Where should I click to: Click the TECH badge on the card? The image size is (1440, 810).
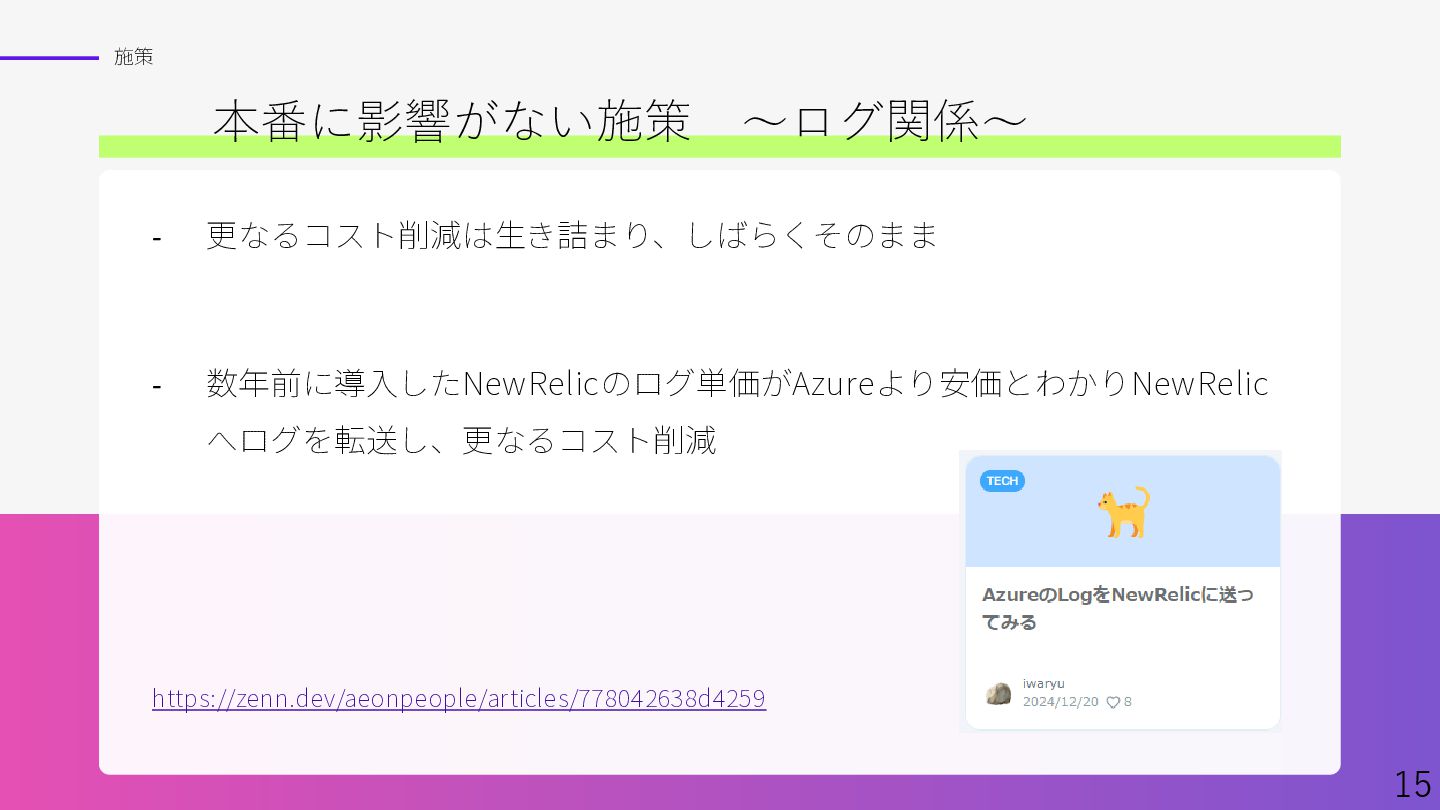click(1002, 481)
